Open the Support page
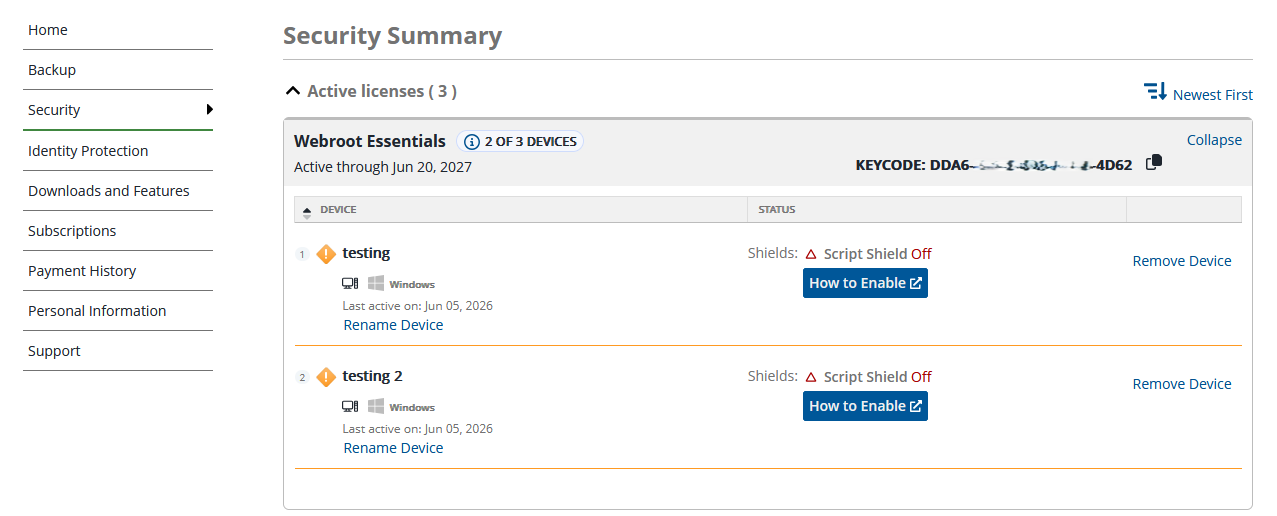Image resolution: width=1277 pixels, height=516 pixels. pyautogui.click(x=54, y=351)
